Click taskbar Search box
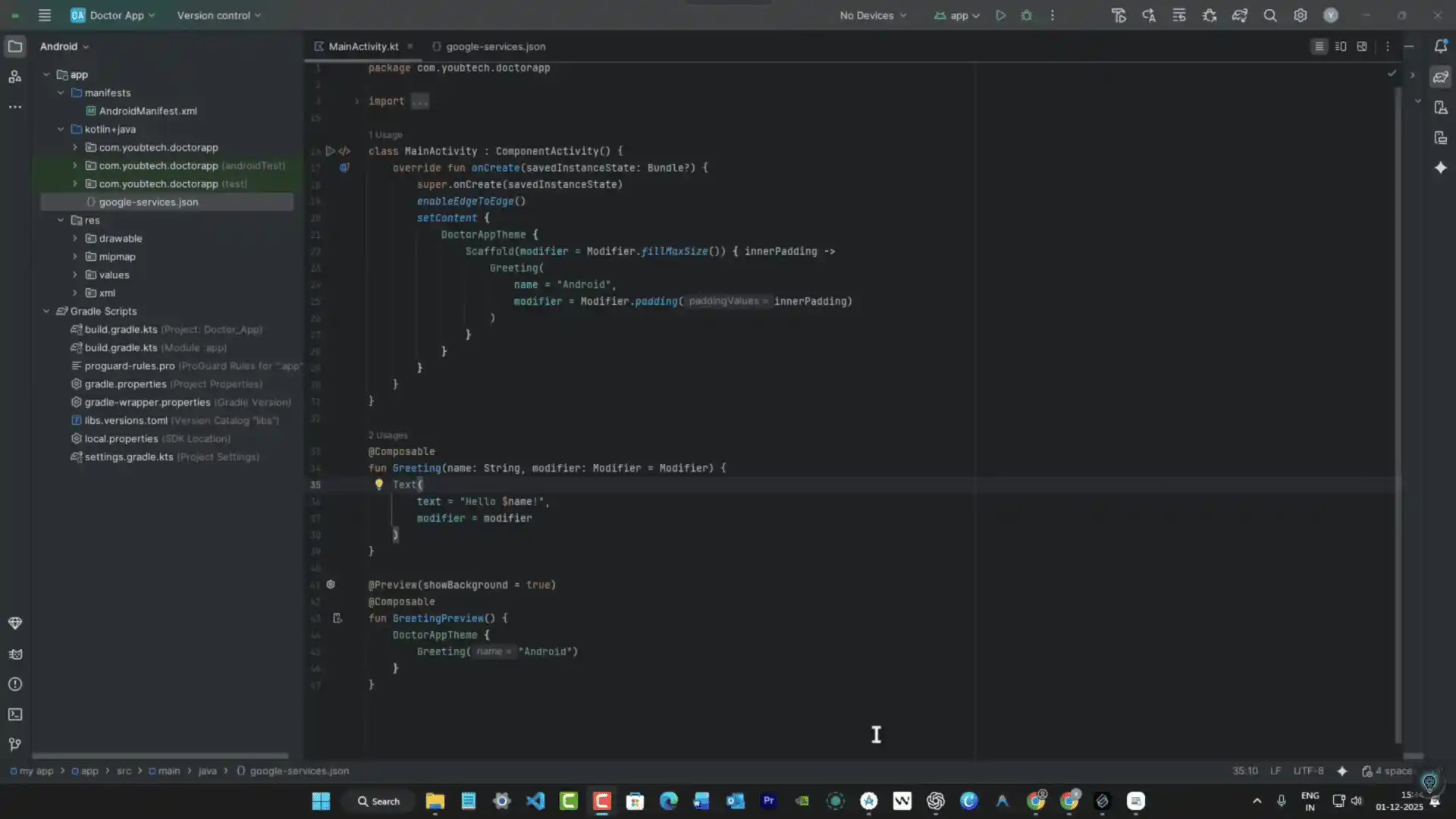The width and height of the screenshot is (1456, 819). tap(379, 801)
